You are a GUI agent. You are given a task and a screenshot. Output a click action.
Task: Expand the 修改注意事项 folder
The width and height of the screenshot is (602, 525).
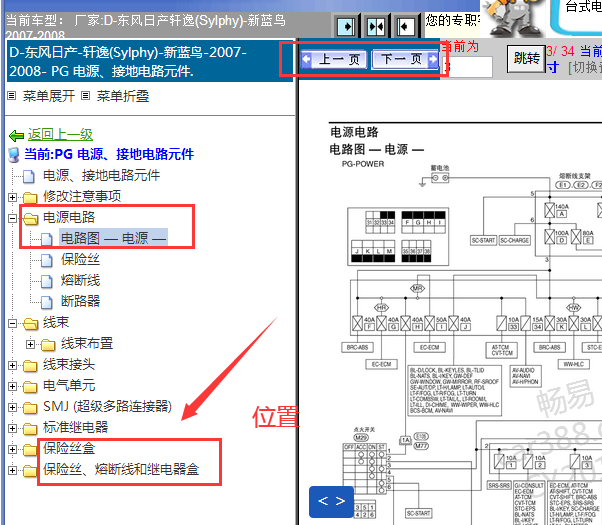coord(12,197)
